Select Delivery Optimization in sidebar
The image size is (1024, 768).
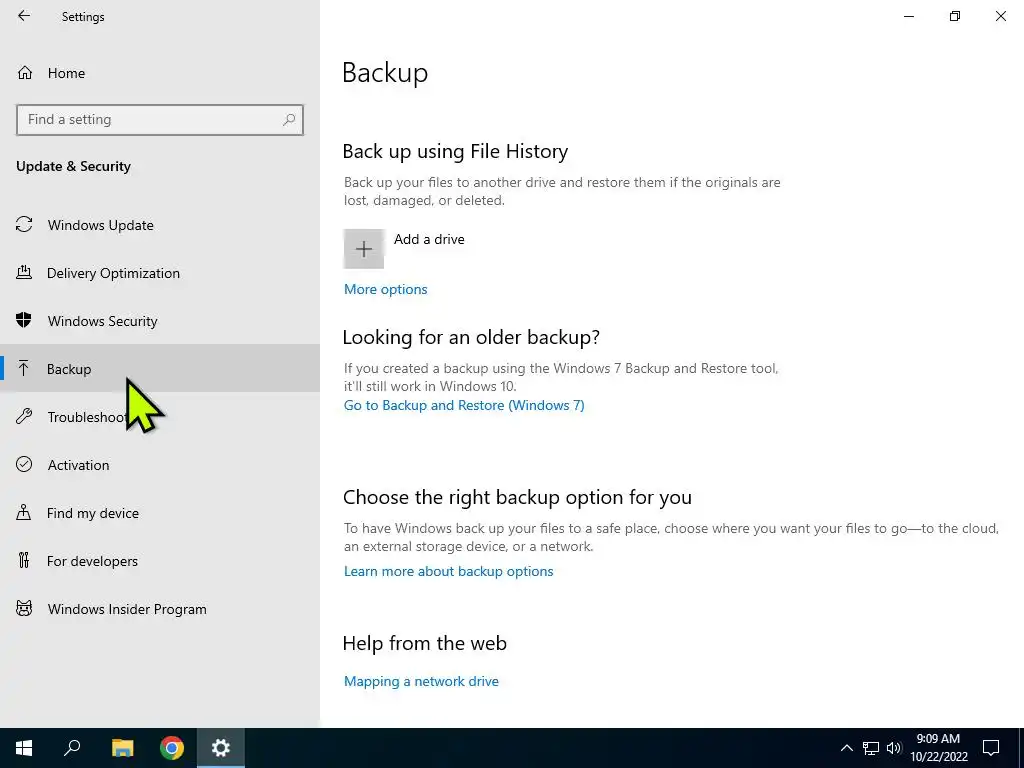[x=160, y=273]
